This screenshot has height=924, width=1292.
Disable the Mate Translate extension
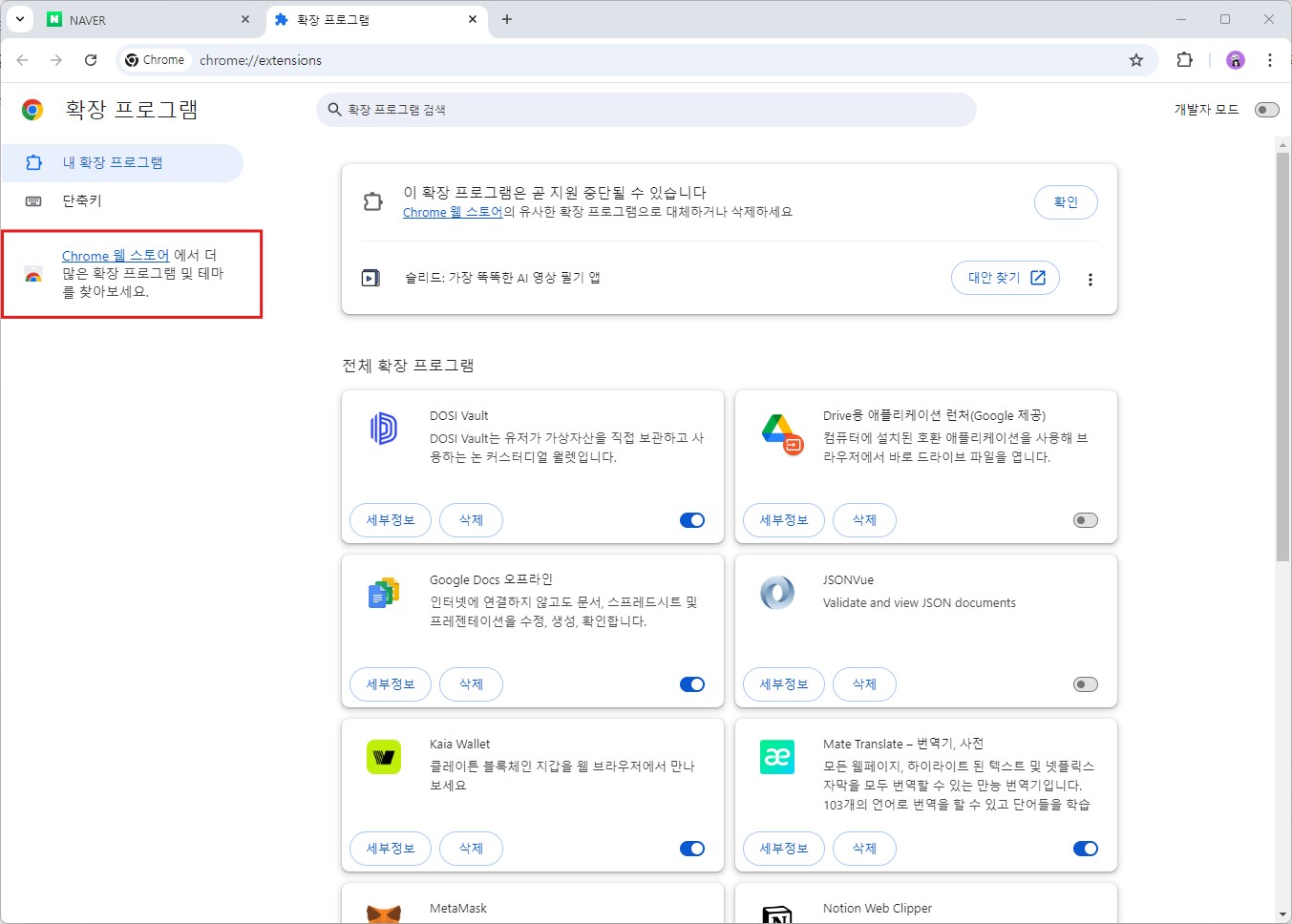coord(1086,849)
